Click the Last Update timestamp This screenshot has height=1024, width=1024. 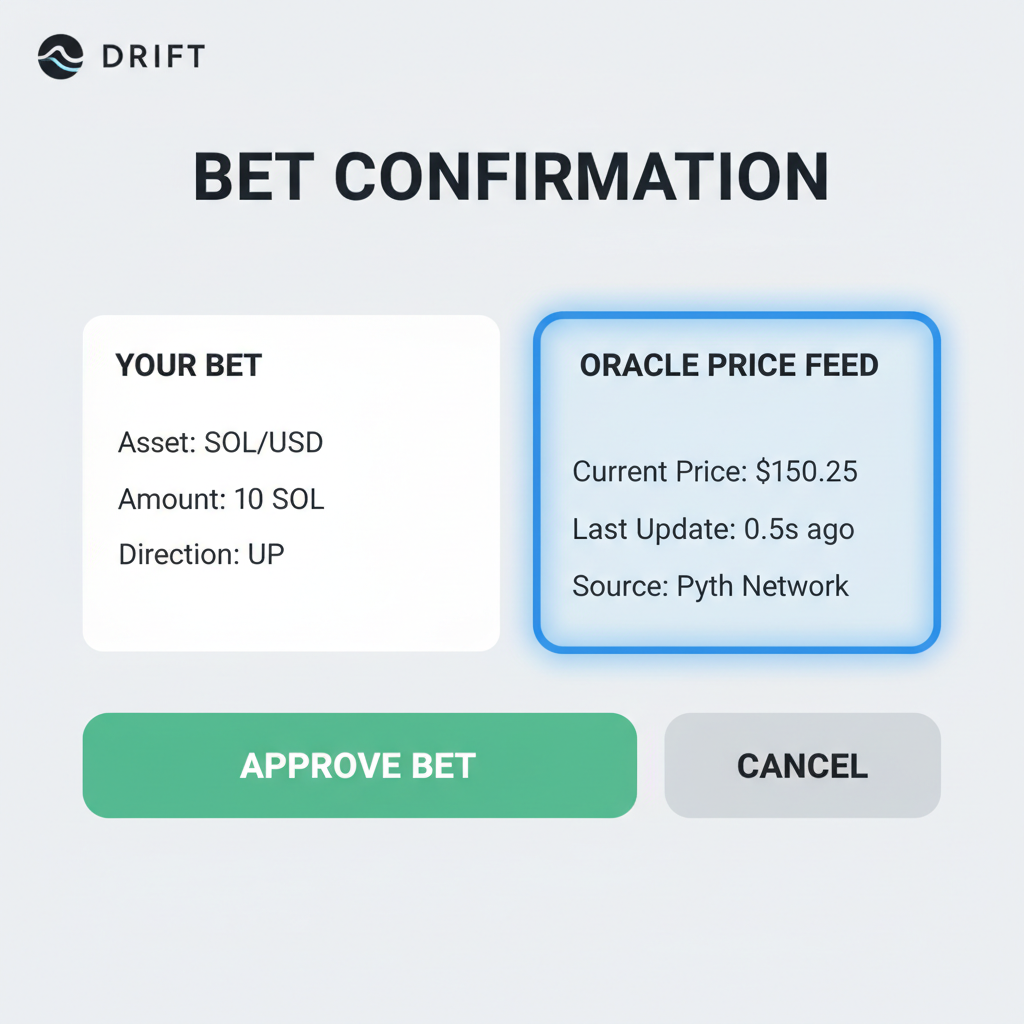713,529
